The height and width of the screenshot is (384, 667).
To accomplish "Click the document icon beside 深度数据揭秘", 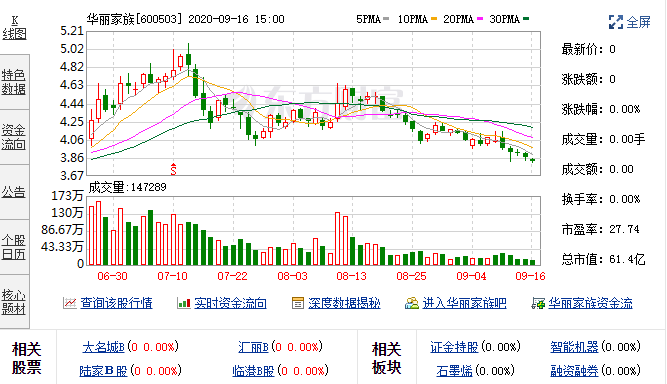I will (298, 303).
